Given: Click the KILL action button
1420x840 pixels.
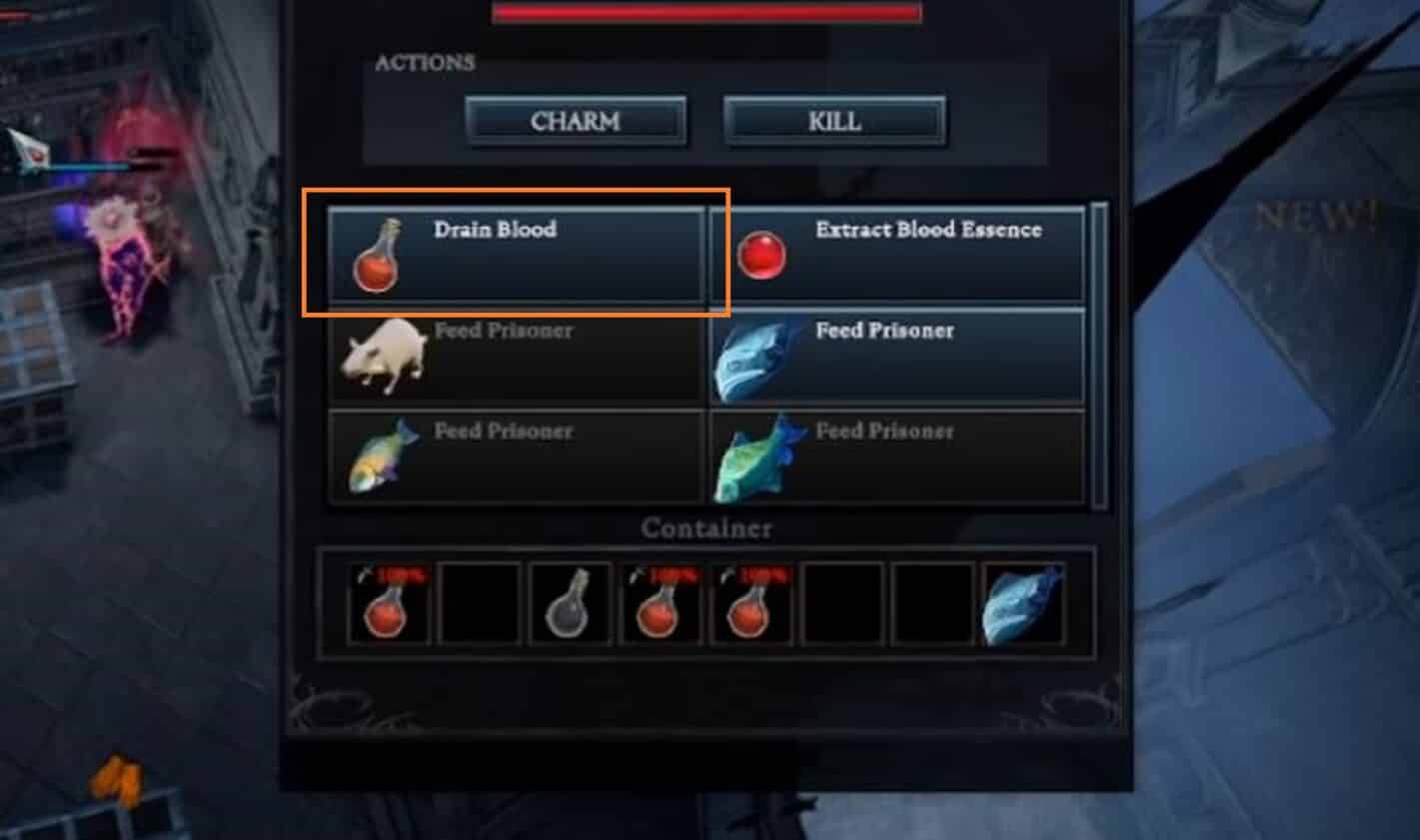Looking at the screenshot, I should [x=834, y=122].
